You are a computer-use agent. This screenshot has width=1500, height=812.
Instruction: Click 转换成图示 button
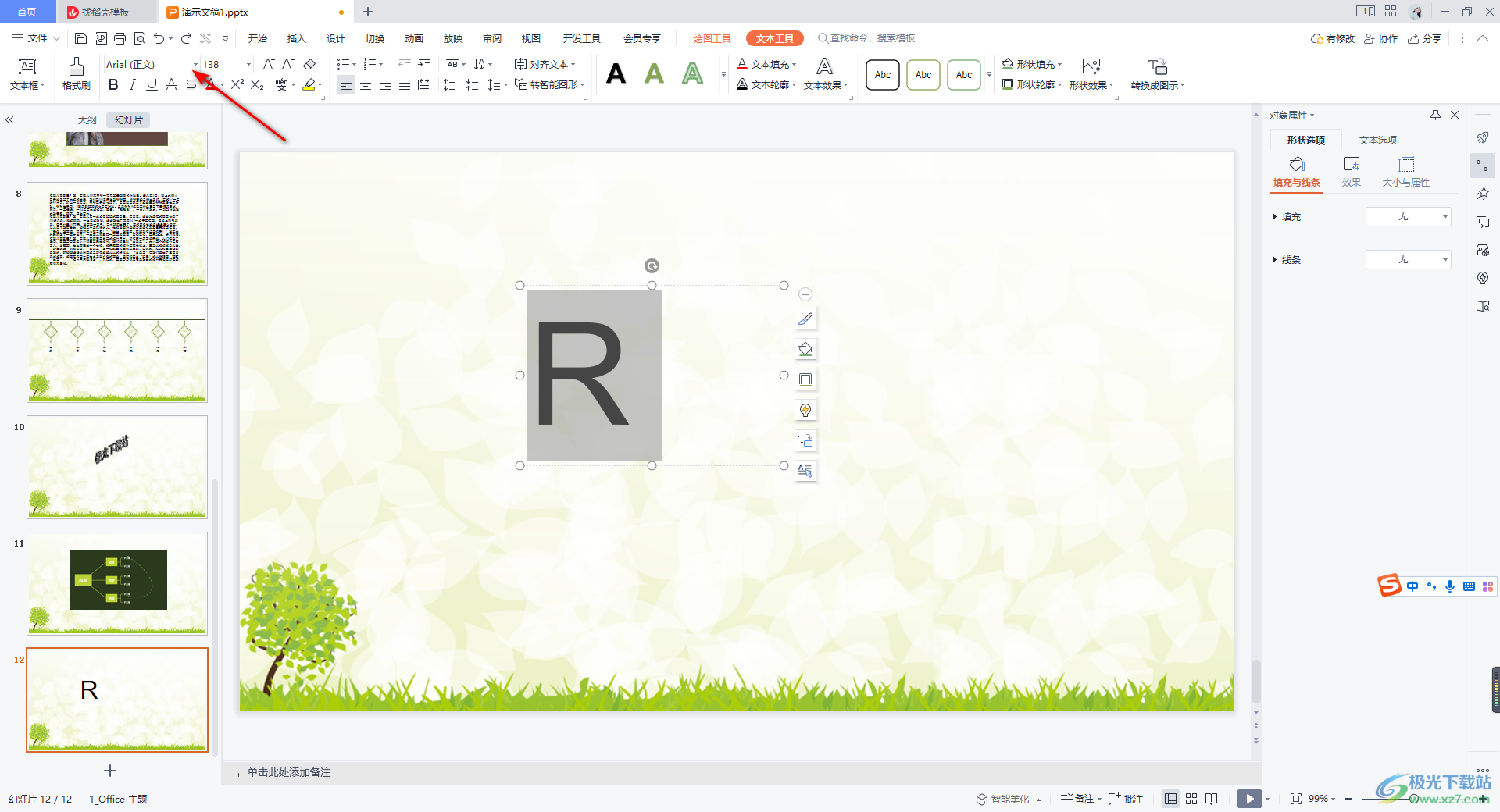1158,74
